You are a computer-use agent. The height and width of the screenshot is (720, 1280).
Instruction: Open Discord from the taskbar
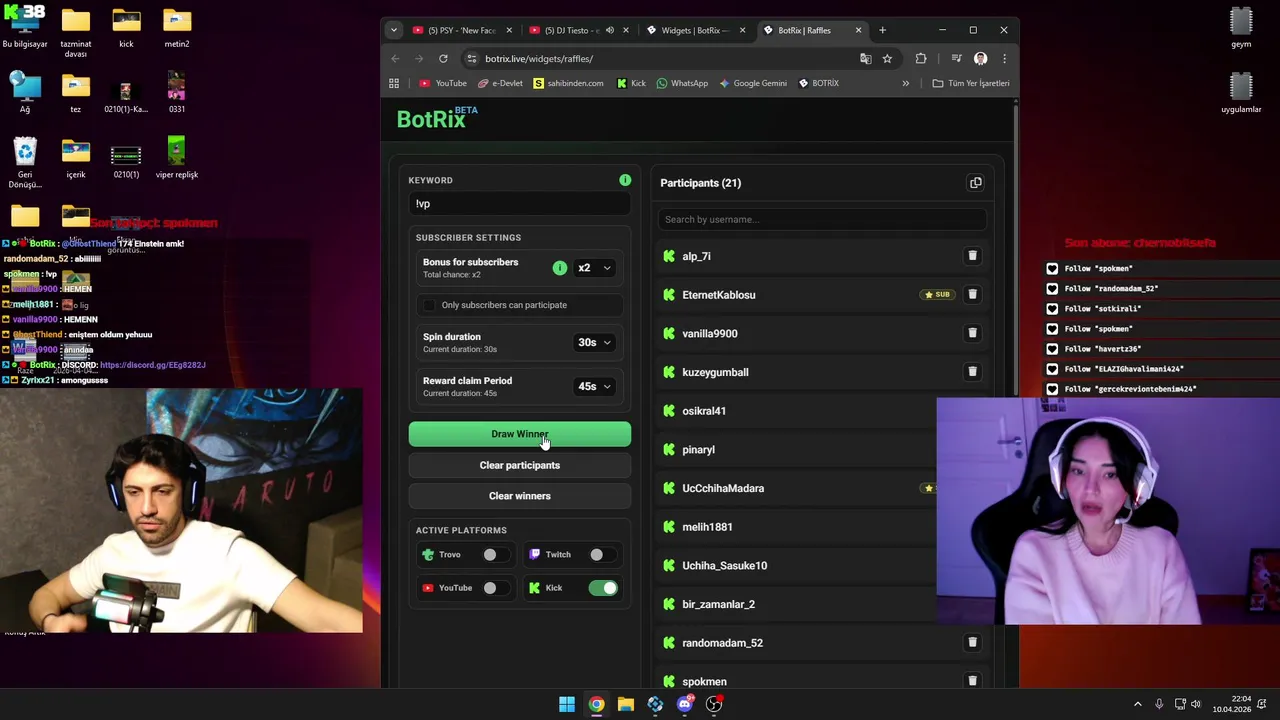pyautogui.click(x=685, y=704)
